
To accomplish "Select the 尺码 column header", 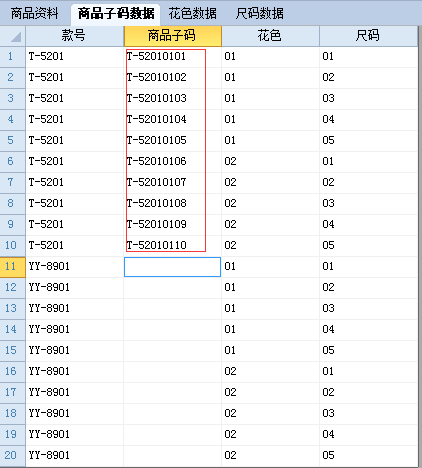I will click(368, 36).
